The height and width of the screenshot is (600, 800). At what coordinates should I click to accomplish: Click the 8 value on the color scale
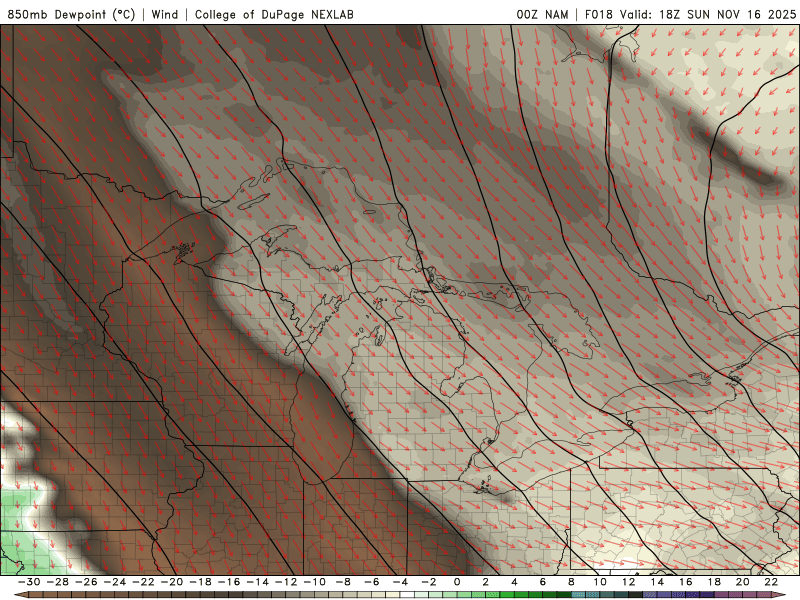571,582
